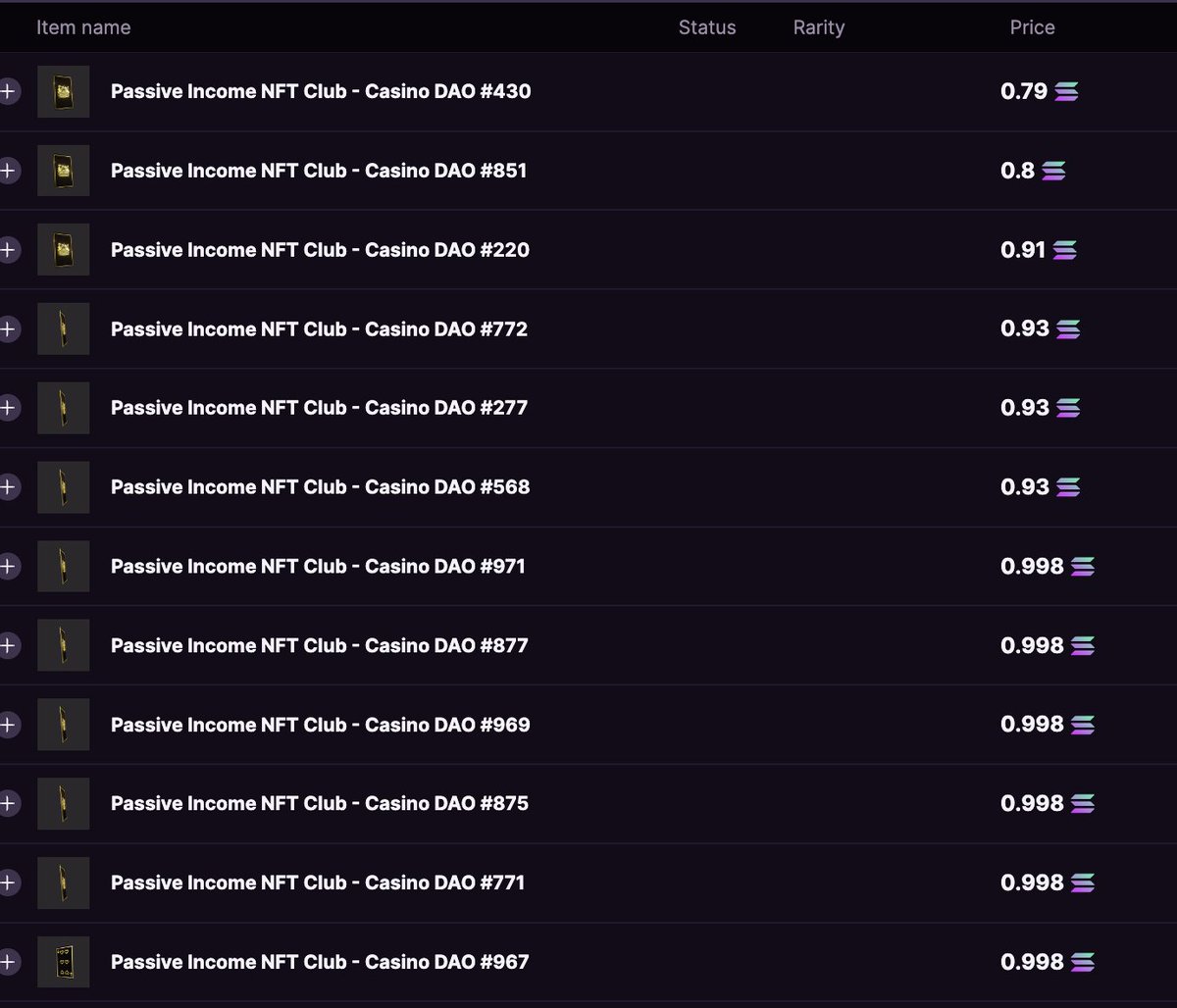Click the plus icon for Casino DAO #220
This screenshot has height=1008, width=1177.
coord(8,250)
